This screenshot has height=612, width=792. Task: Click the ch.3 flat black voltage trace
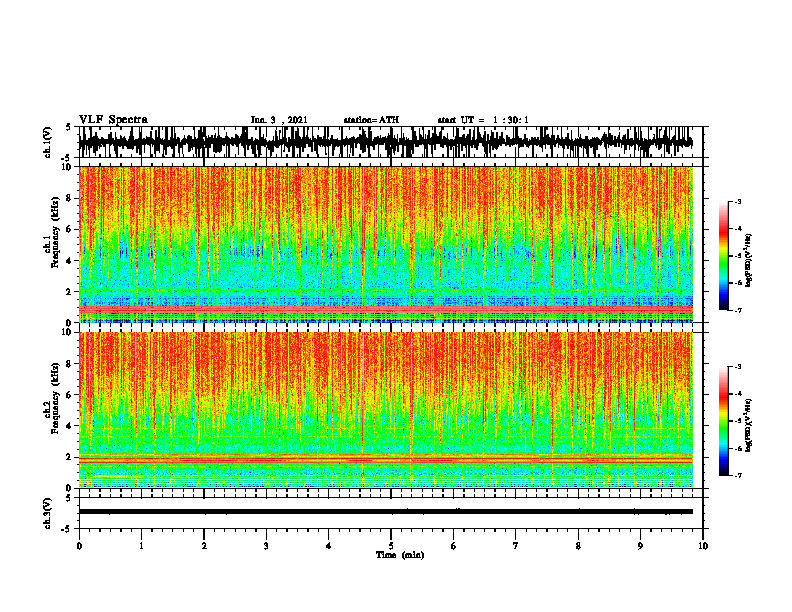pos(385,512)
